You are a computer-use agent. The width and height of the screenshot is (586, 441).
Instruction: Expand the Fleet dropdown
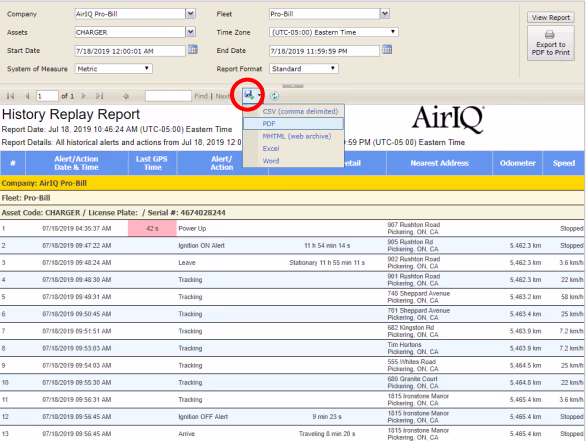pos(385,14)
